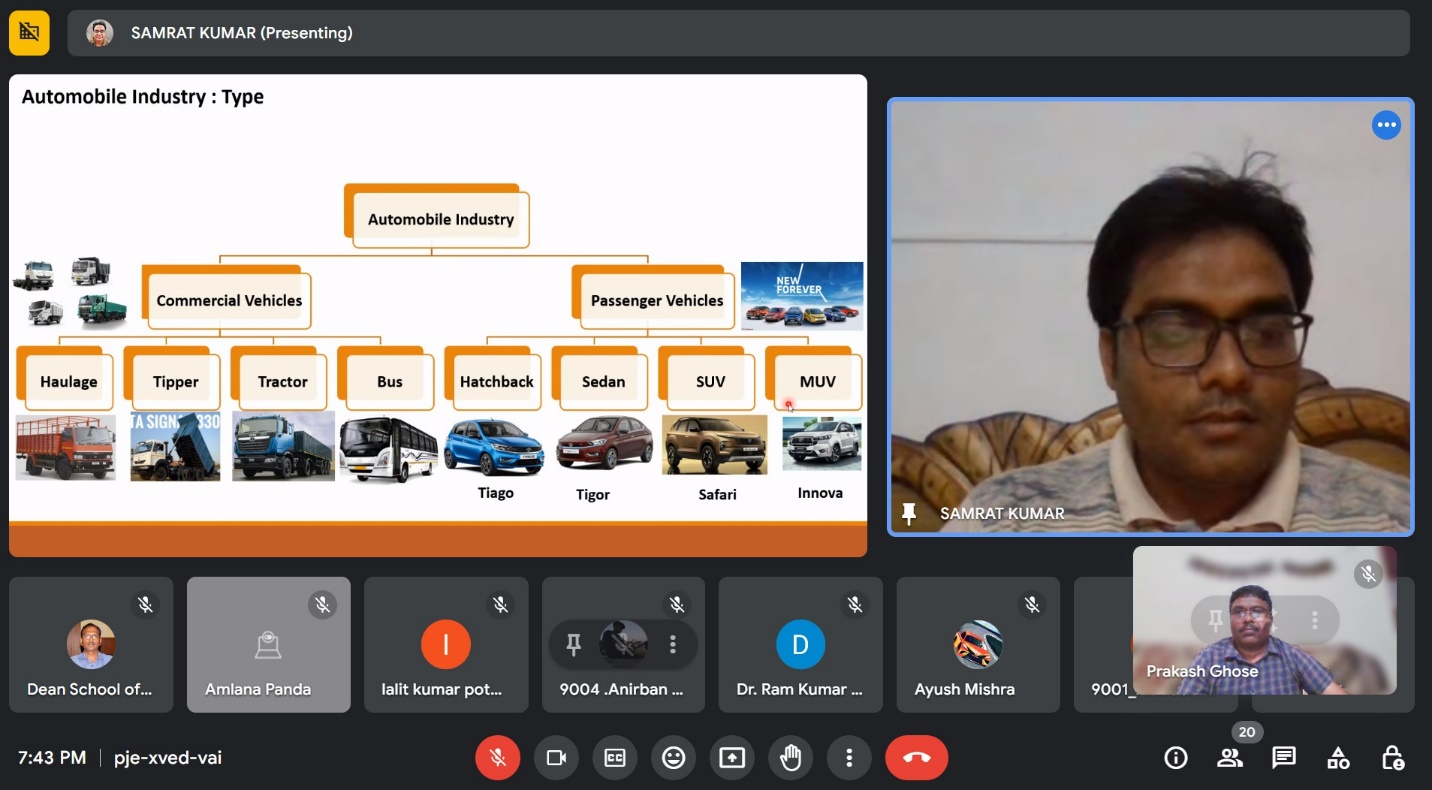Open the emoji reactions picker
The height and width of the screenshot is (790, 1432).
click(673, 758)
